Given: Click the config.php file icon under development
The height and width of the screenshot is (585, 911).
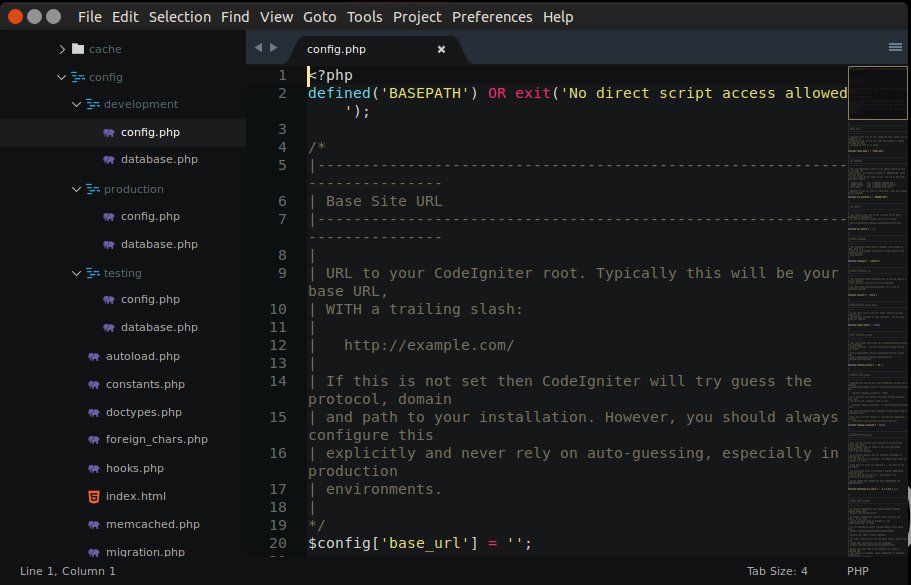Looking at the screenshot, I should [x=108, y=131].
